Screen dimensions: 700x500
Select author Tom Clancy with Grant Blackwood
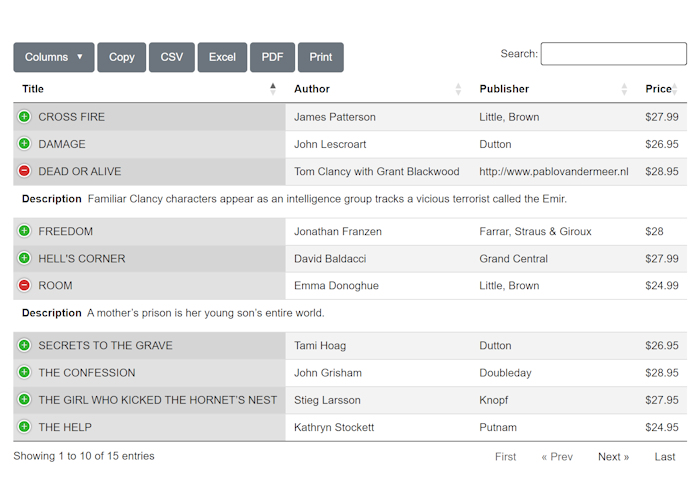pos(378,171)
